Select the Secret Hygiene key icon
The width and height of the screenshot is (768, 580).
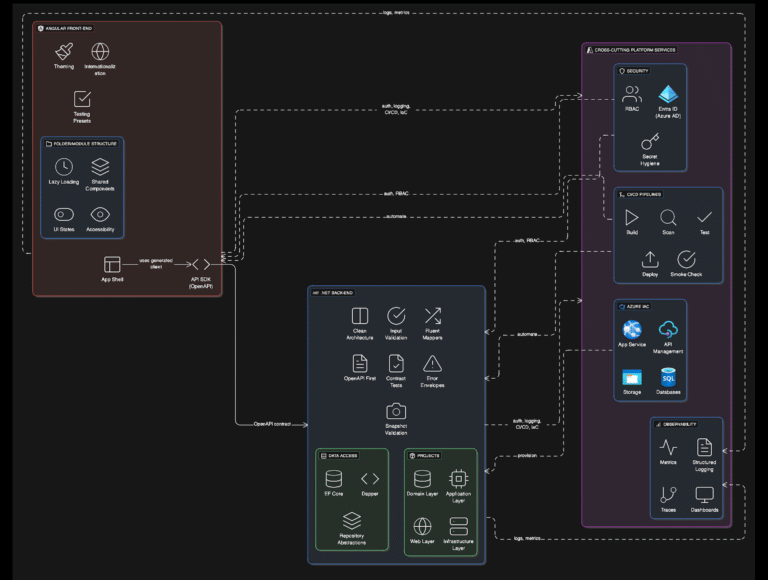(x=650, y=141)
